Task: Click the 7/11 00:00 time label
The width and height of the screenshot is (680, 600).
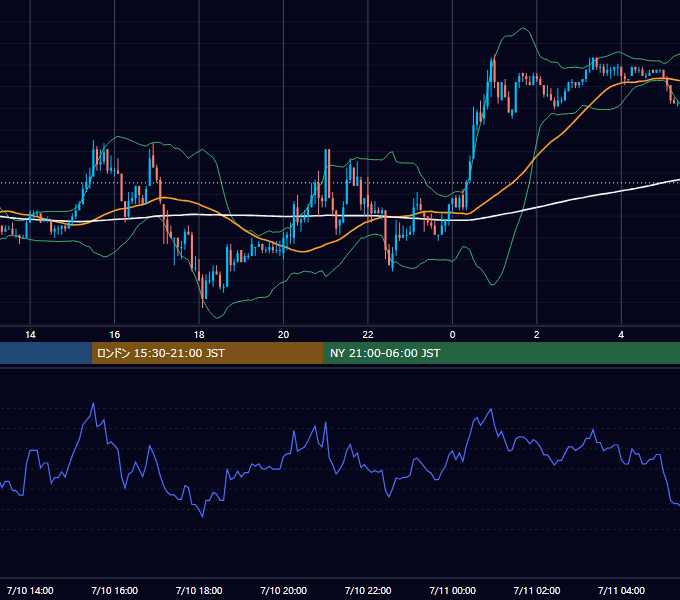Action: [452, 590]
